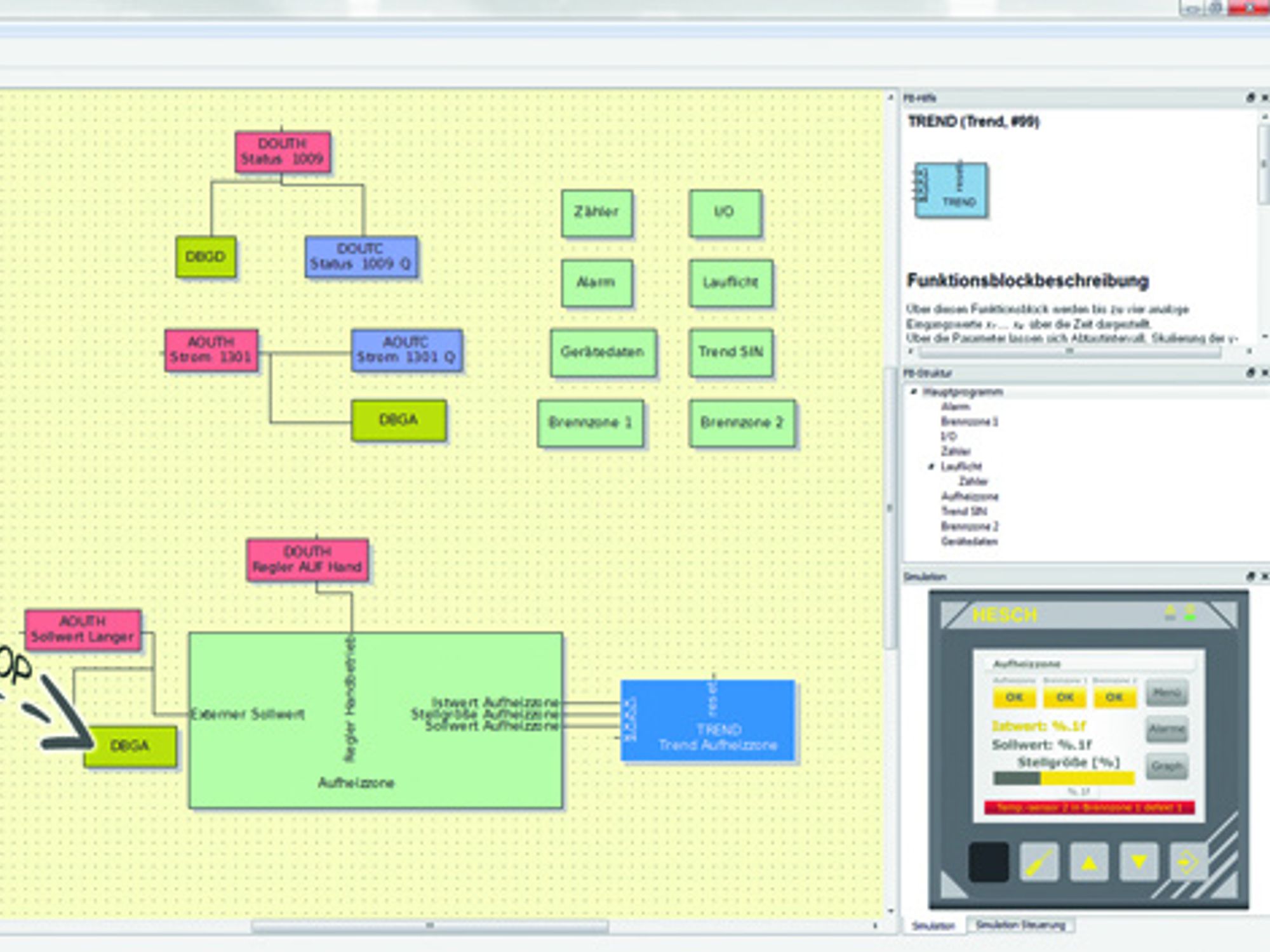Select the DBGA block wired to AOUTH Strom
The height and width of the screenshot is (952, 1270).
pos(399,420)
